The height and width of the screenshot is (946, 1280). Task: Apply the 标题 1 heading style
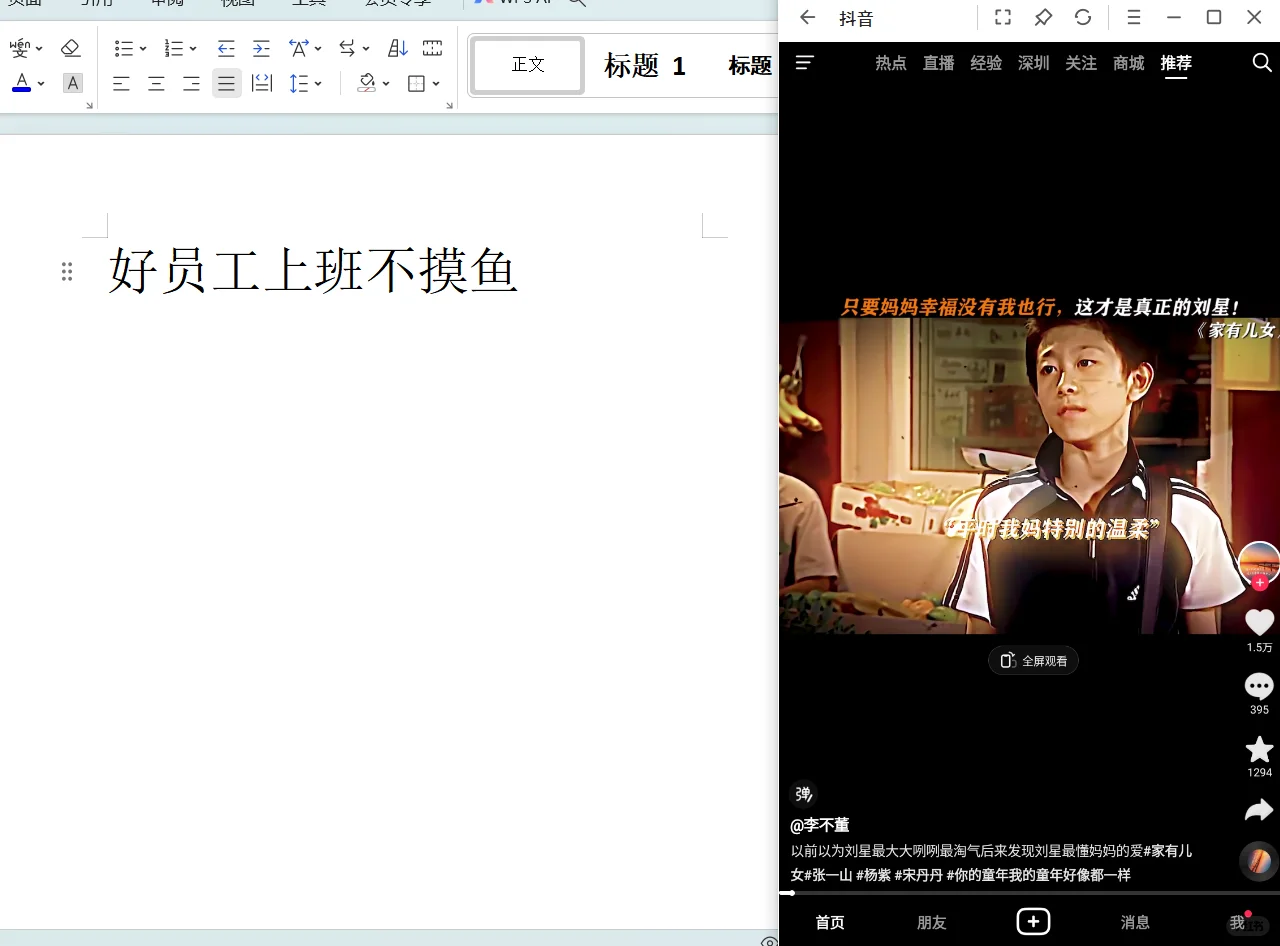click(643, 65)
